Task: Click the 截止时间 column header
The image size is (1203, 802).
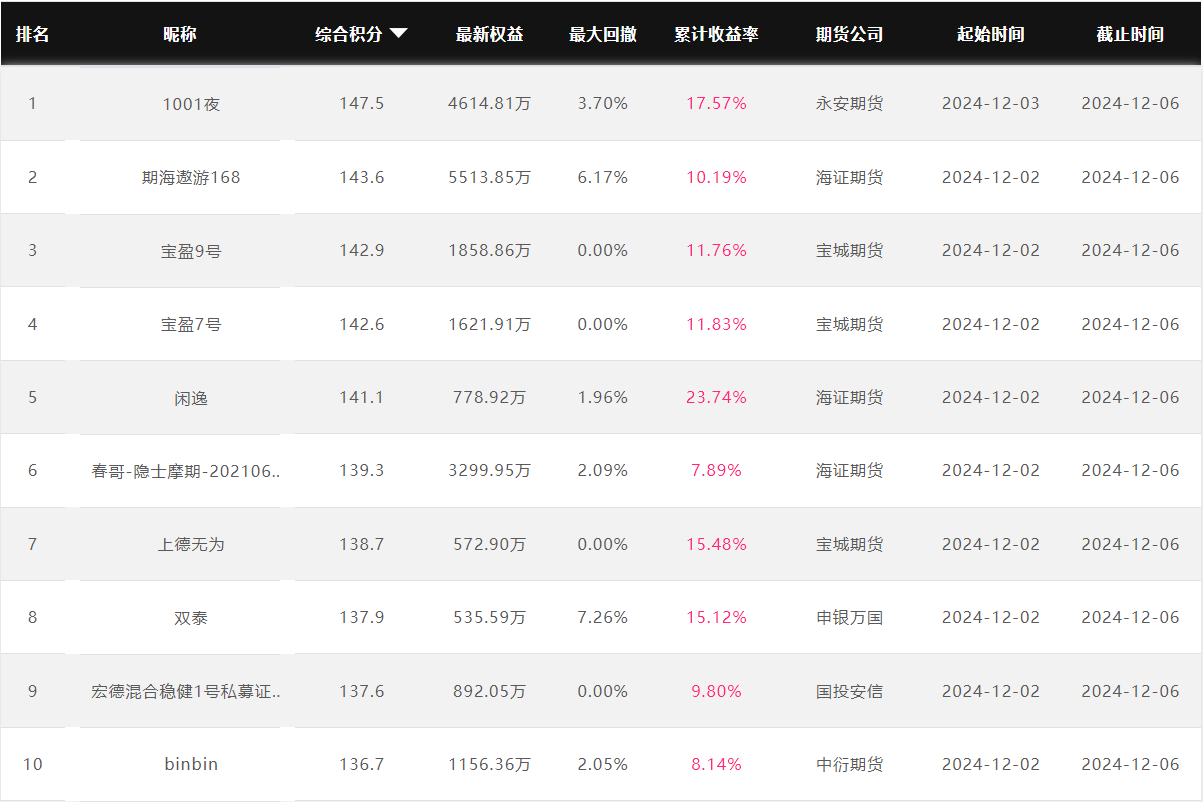Action: [1130, 34]
